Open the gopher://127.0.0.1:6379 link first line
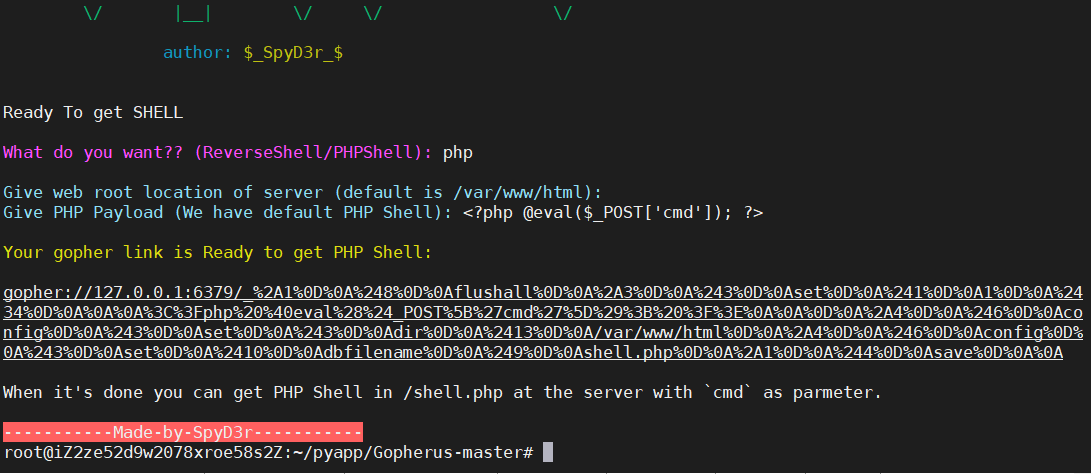This screenshot has height=474, width=1091. click(x=543, y=293)
